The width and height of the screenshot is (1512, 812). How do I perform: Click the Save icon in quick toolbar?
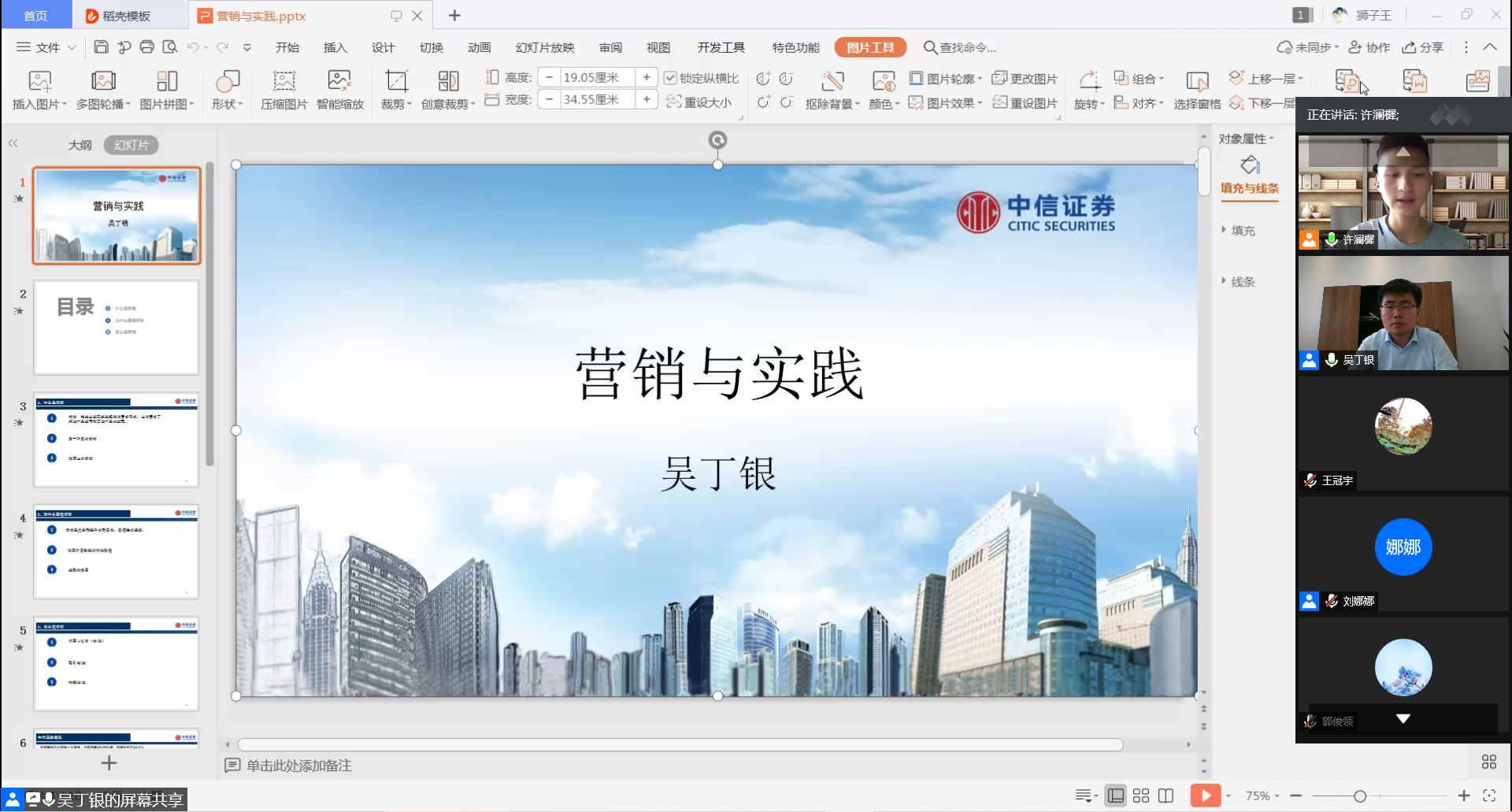(x=101, y=47)
